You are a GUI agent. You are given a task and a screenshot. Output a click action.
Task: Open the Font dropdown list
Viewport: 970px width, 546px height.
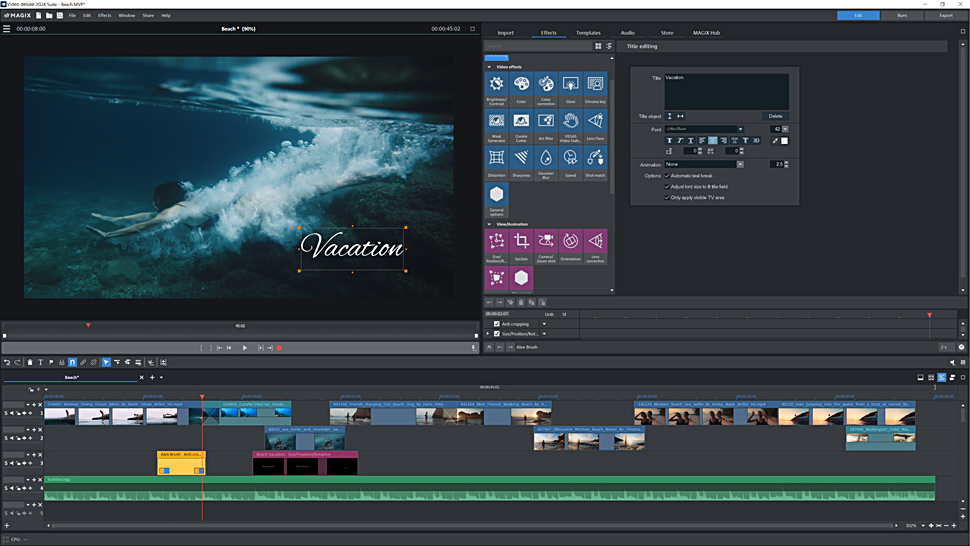tap(741, 129)
